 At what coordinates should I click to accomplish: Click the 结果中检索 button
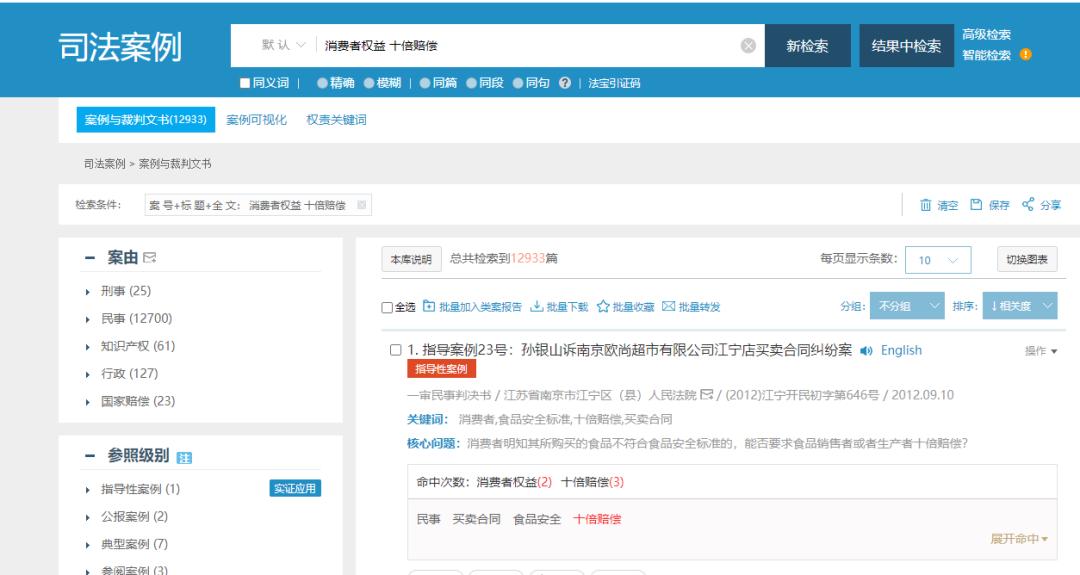(906, 45)
